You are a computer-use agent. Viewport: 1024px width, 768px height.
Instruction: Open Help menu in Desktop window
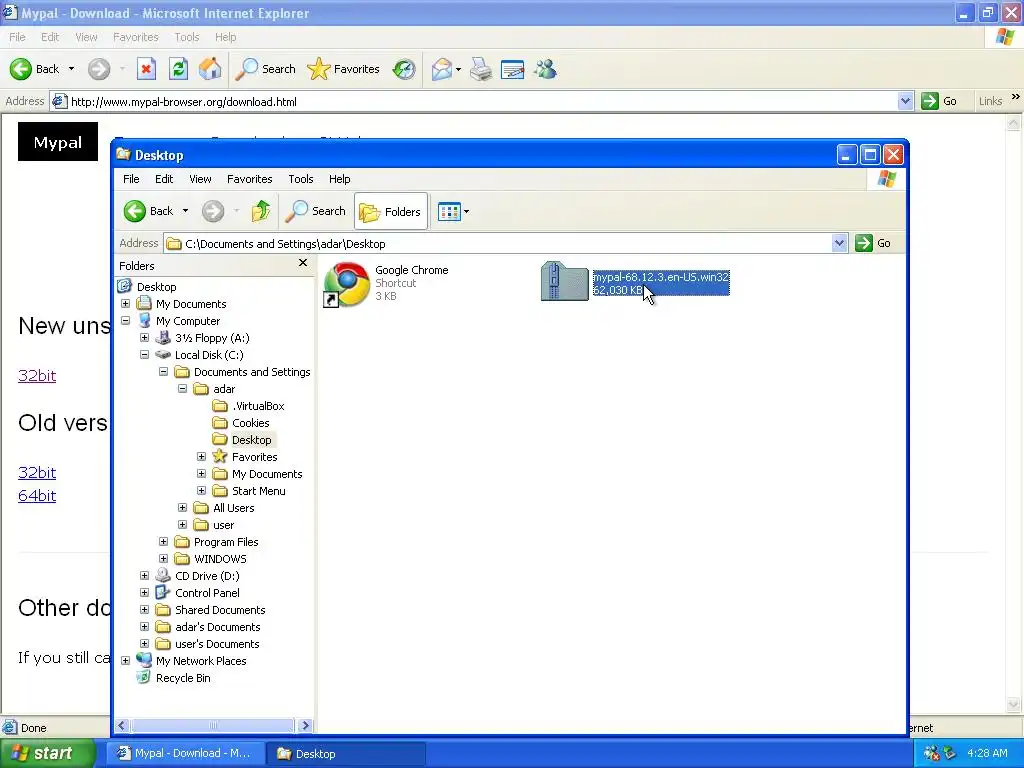[340, 179]
